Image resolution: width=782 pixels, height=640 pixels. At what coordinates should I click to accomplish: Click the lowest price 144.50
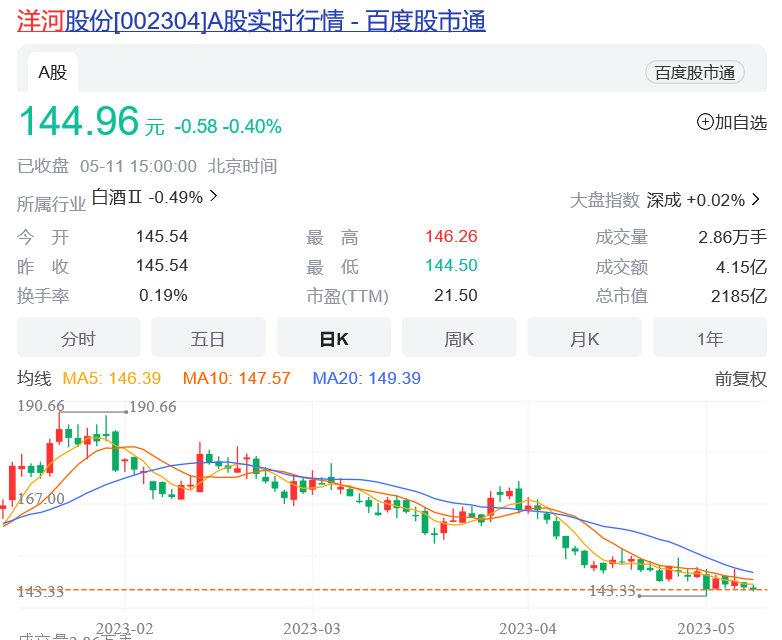pyautogui.click(x=451, y=265)
